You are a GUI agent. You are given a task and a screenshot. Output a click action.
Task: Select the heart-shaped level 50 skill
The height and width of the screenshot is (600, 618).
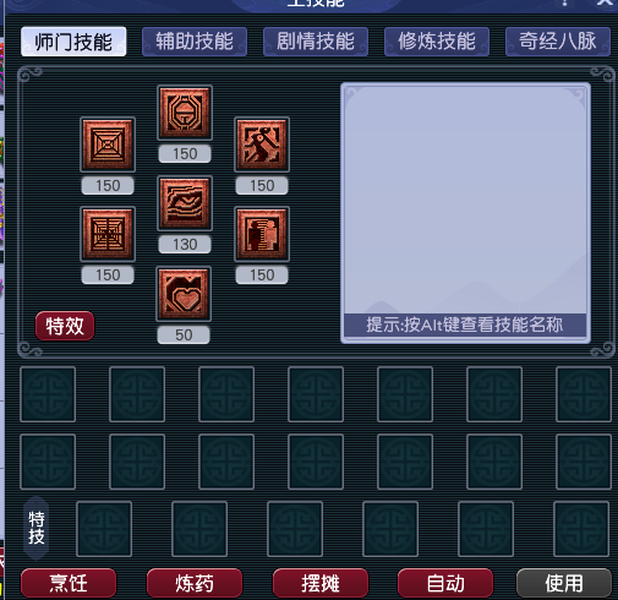click(x=184, y=294)
